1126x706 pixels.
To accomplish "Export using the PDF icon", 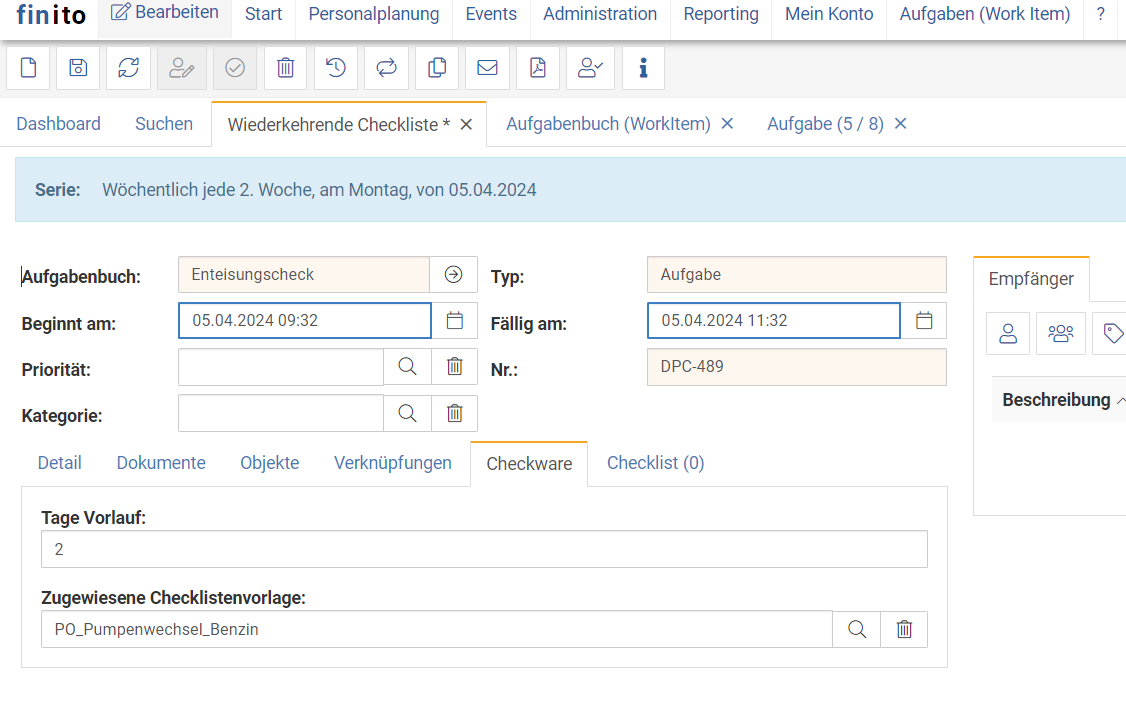I will [x=538, y=68].
